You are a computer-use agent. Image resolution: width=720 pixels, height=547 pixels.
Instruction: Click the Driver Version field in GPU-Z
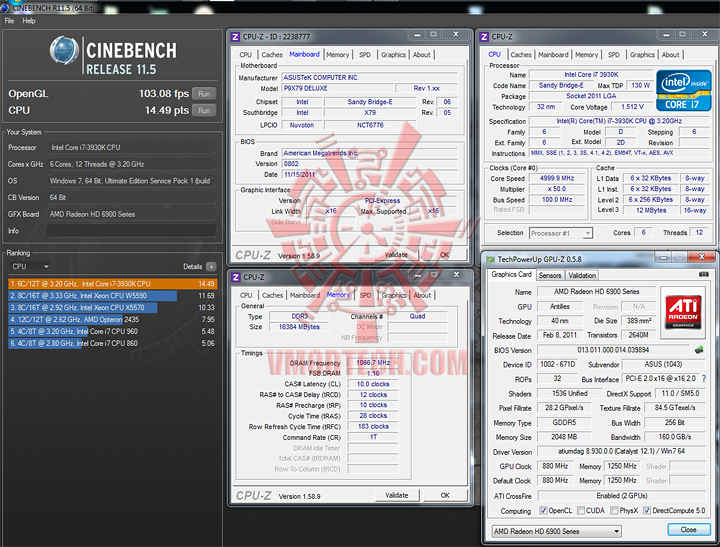[x=622, y=451]
